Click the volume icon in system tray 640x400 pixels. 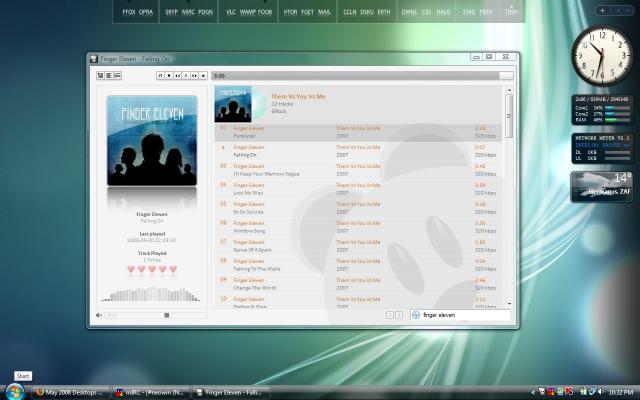[600, 392]
